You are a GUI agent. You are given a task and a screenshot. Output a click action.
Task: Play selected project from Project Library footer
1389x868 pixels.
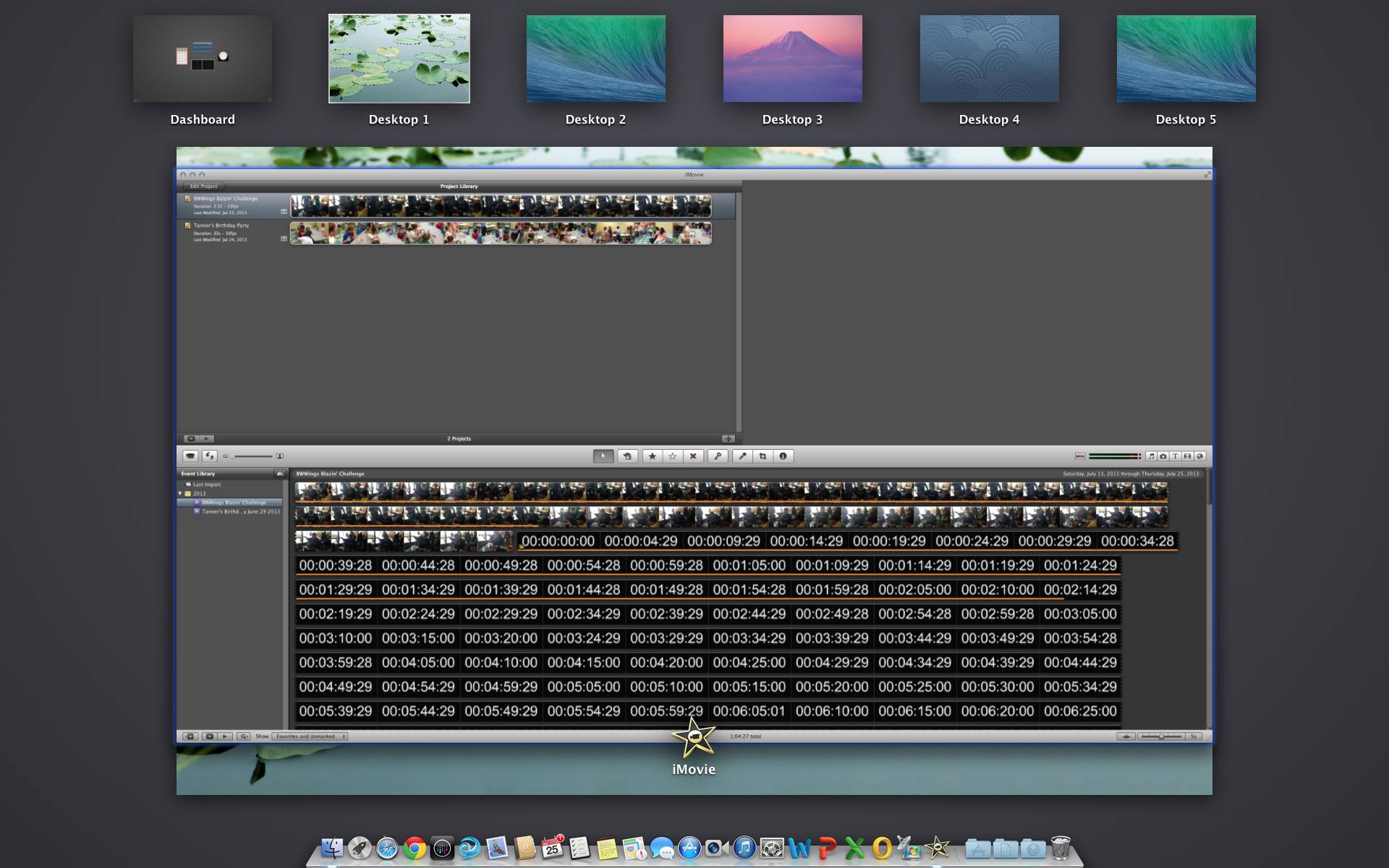click(x=207, y=438)
